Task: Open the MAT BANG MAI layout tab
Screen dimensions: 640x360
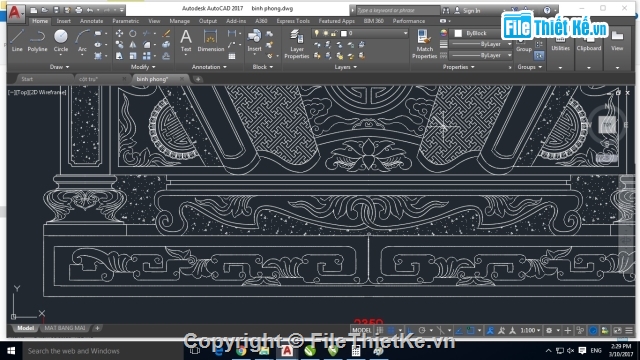Action: 65,328
